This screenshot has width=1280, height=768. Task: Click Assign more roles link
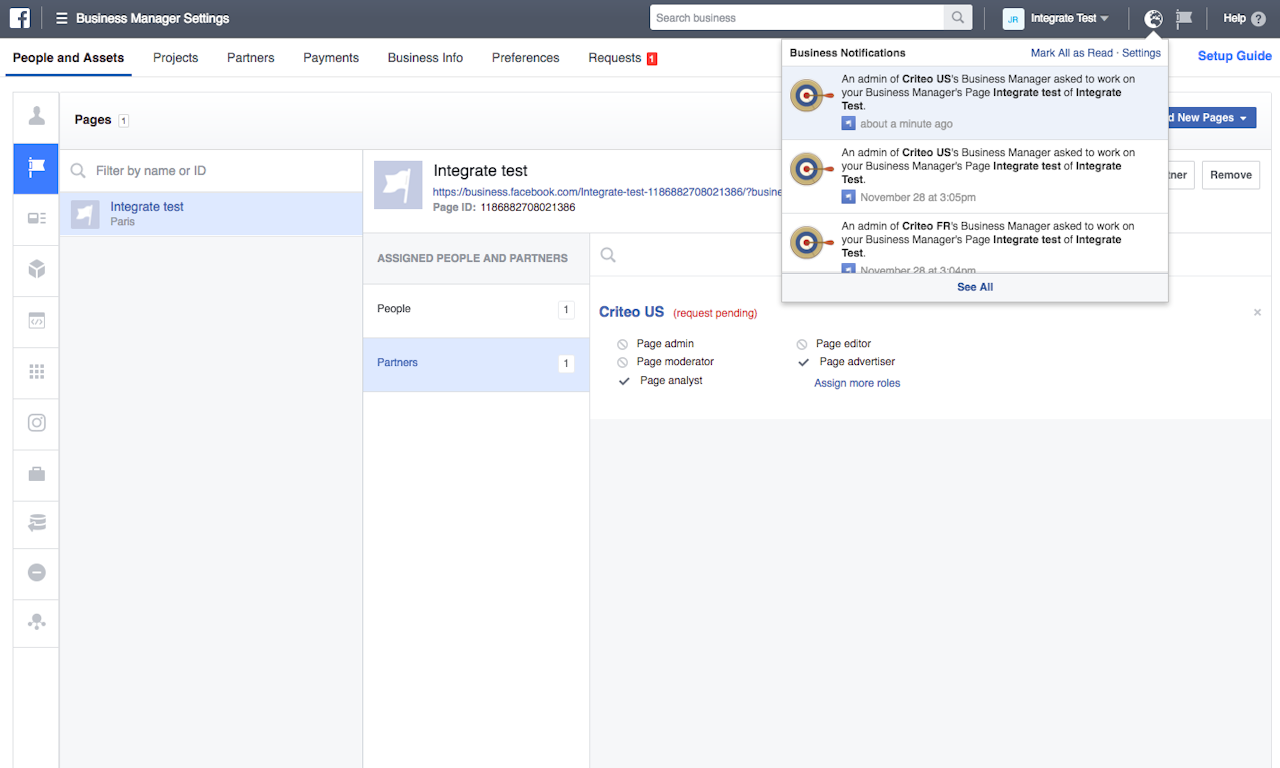857,383
